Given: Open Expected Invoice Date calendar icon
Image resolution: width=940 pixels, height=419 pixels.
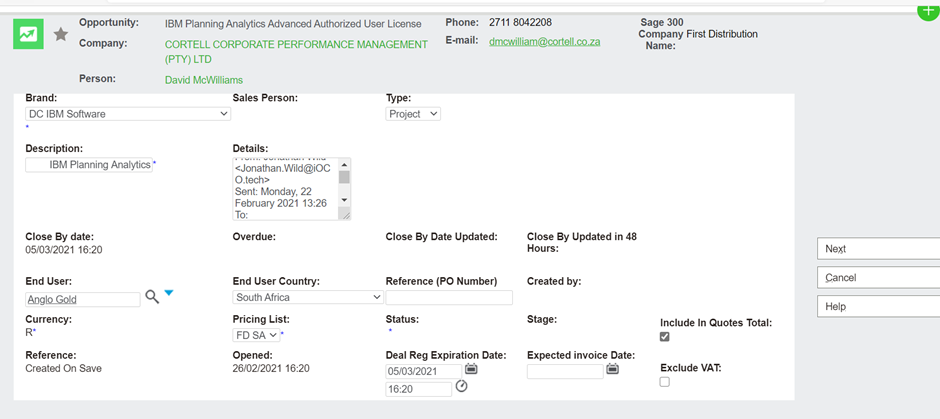Looking at the screenshot, I should coord(613,370).
